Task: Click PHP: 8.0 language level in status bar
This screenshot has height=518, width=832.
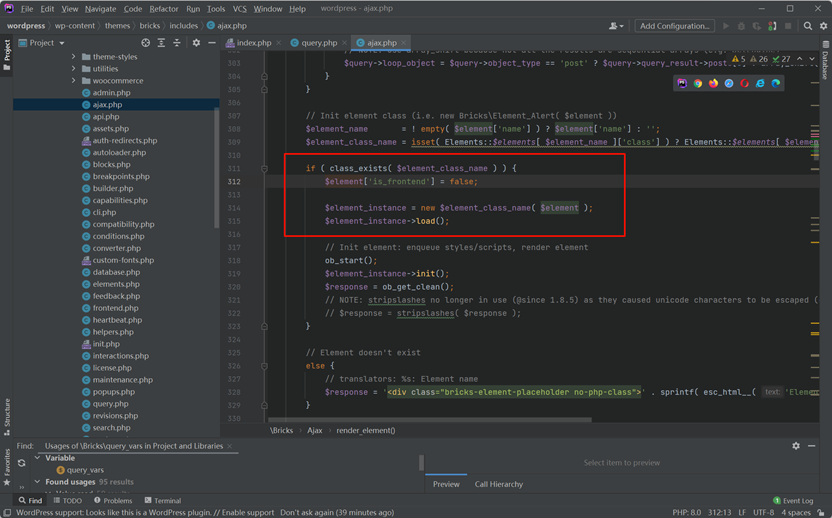Action: (687, 512)
